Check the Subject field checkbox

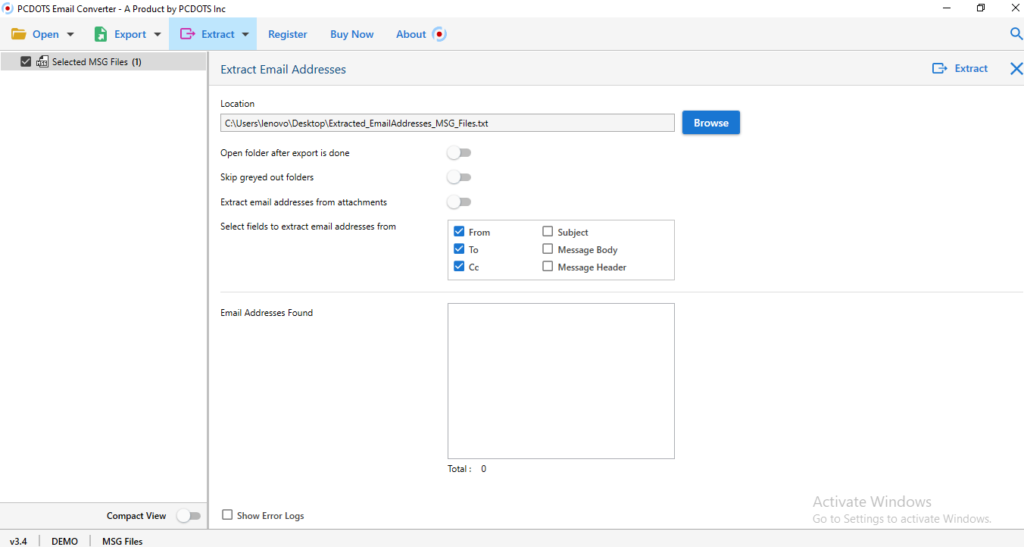click(x=547, y=232)
